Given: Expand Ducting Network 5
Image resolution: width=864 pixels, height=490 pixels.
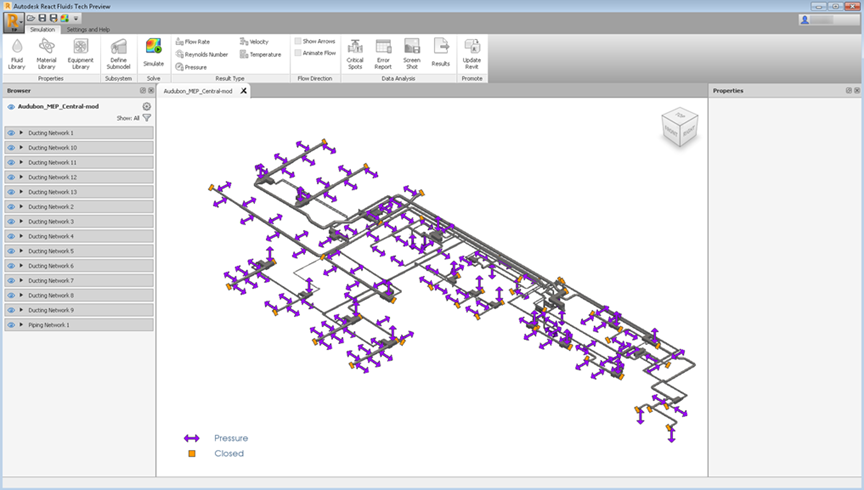Looking at the screenshot, I should 21,251.
